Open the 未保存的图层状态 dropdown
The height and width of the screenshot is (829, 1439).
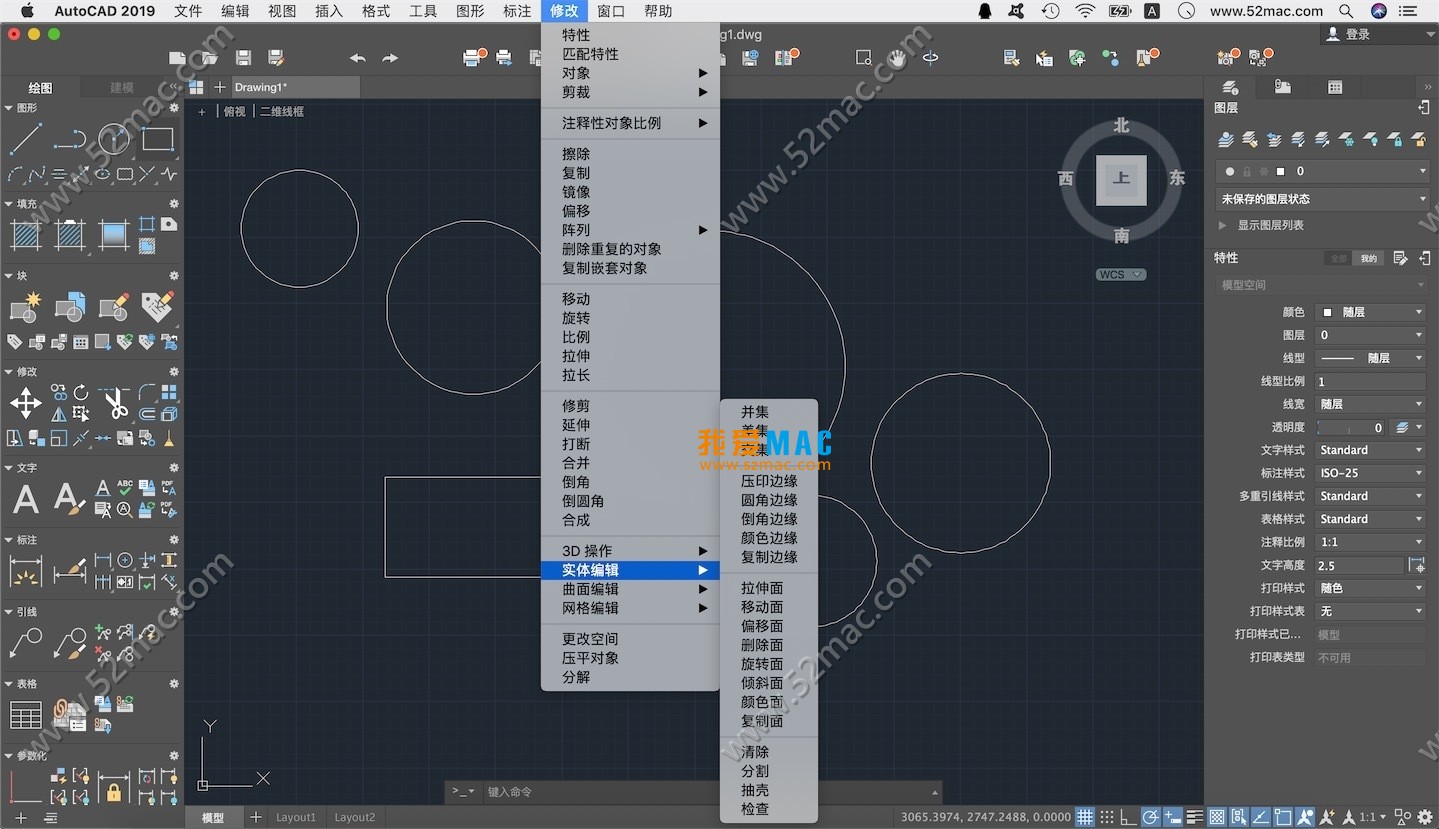[1322, 199]
